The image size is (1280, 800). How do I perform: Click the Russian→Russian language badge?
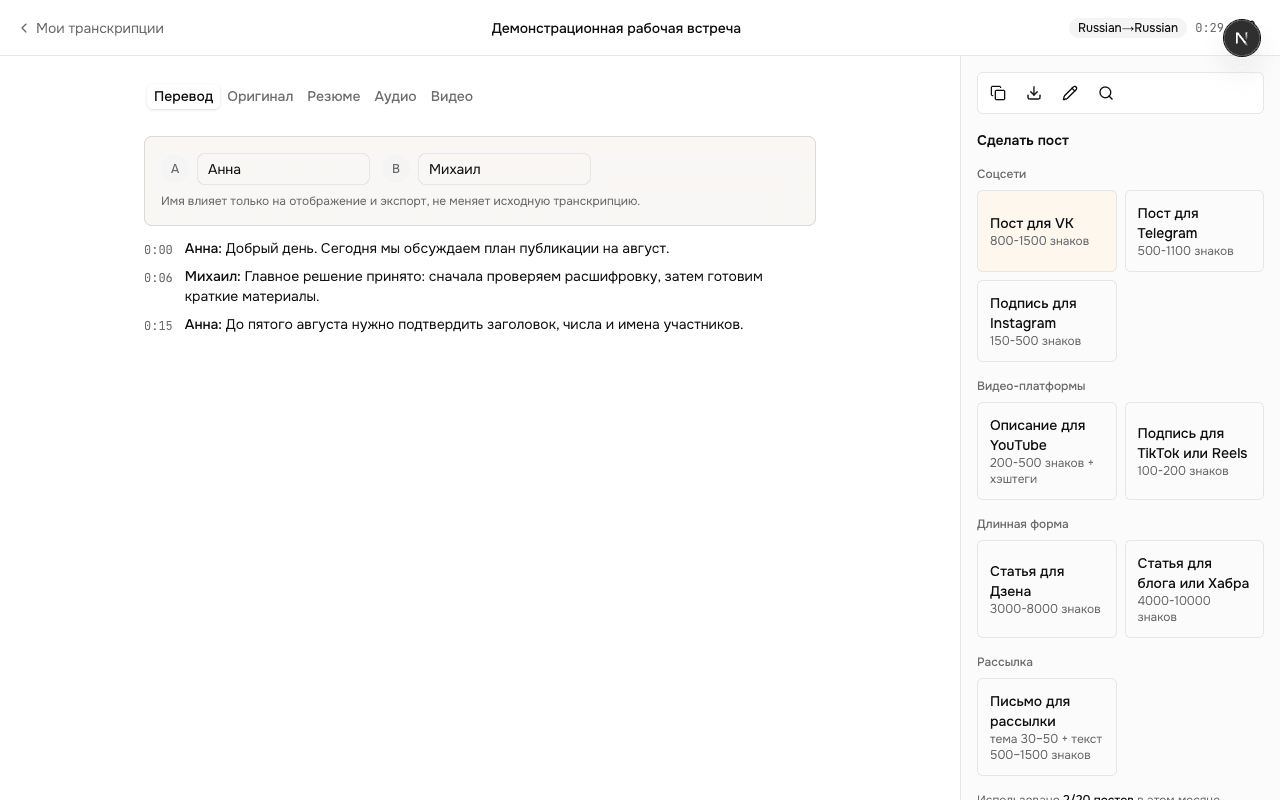(x=1127, y=28)
